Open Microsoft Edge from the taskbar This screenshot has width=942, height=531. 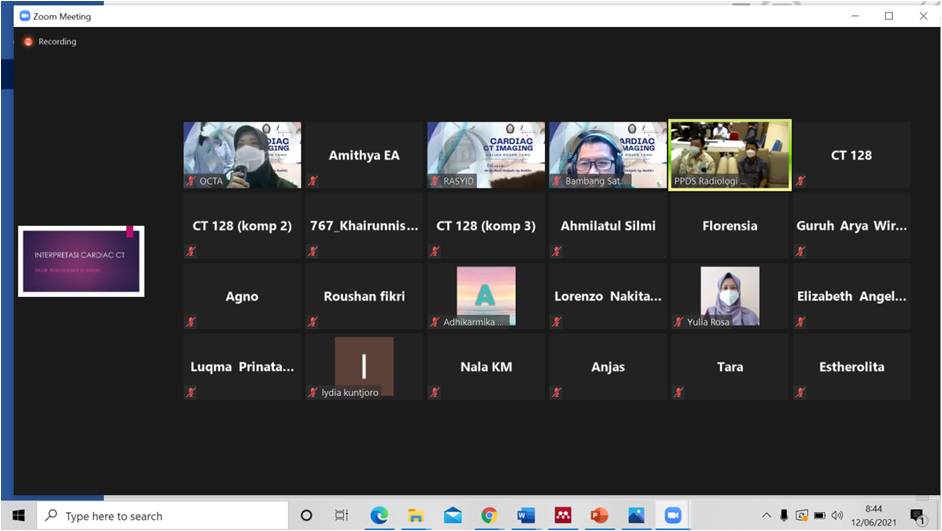[379, 515]
